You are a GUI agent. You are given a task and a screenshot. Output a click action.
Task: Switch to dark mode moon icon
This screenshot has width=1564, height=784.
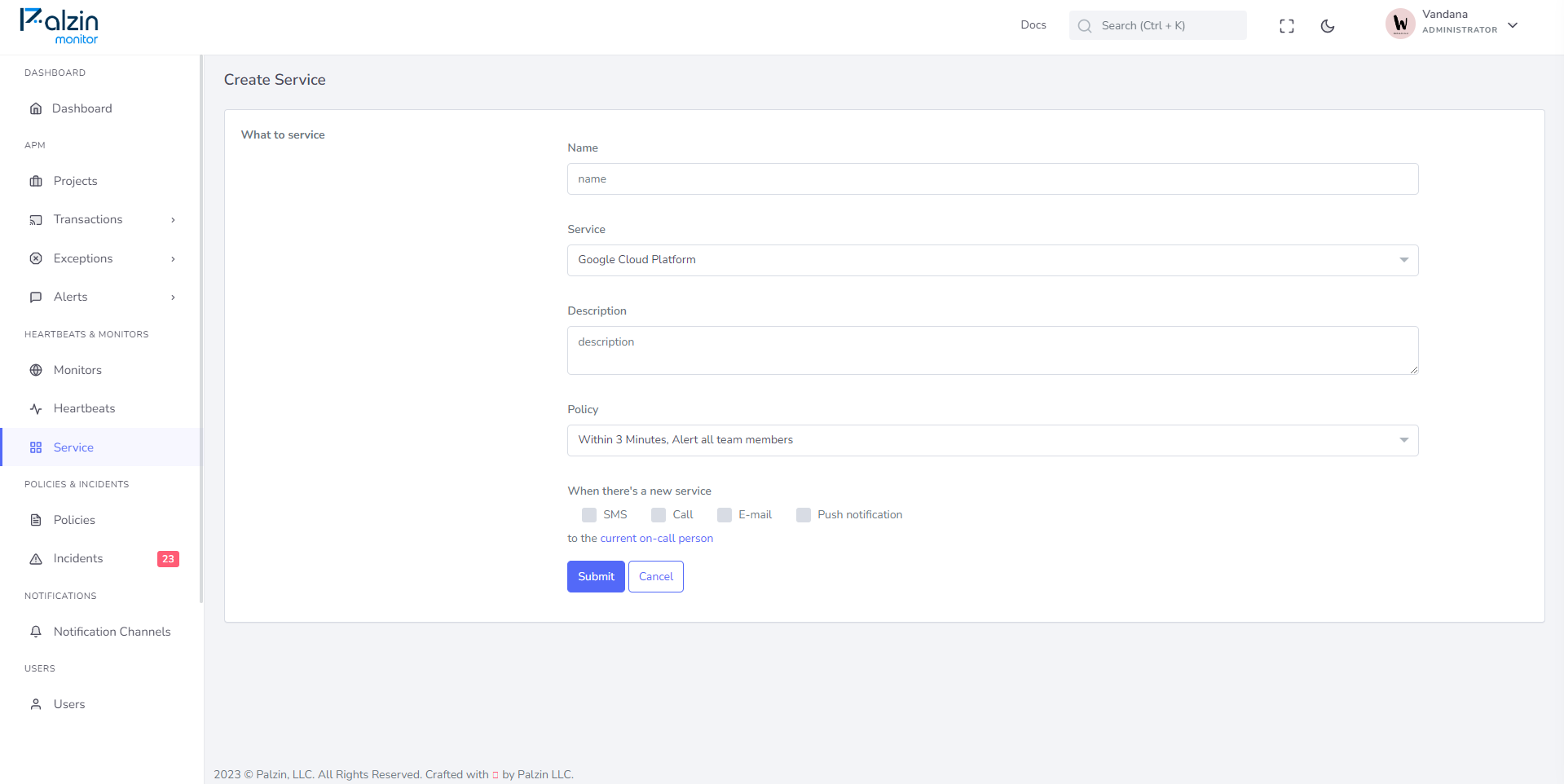(x=1328, y=26)
